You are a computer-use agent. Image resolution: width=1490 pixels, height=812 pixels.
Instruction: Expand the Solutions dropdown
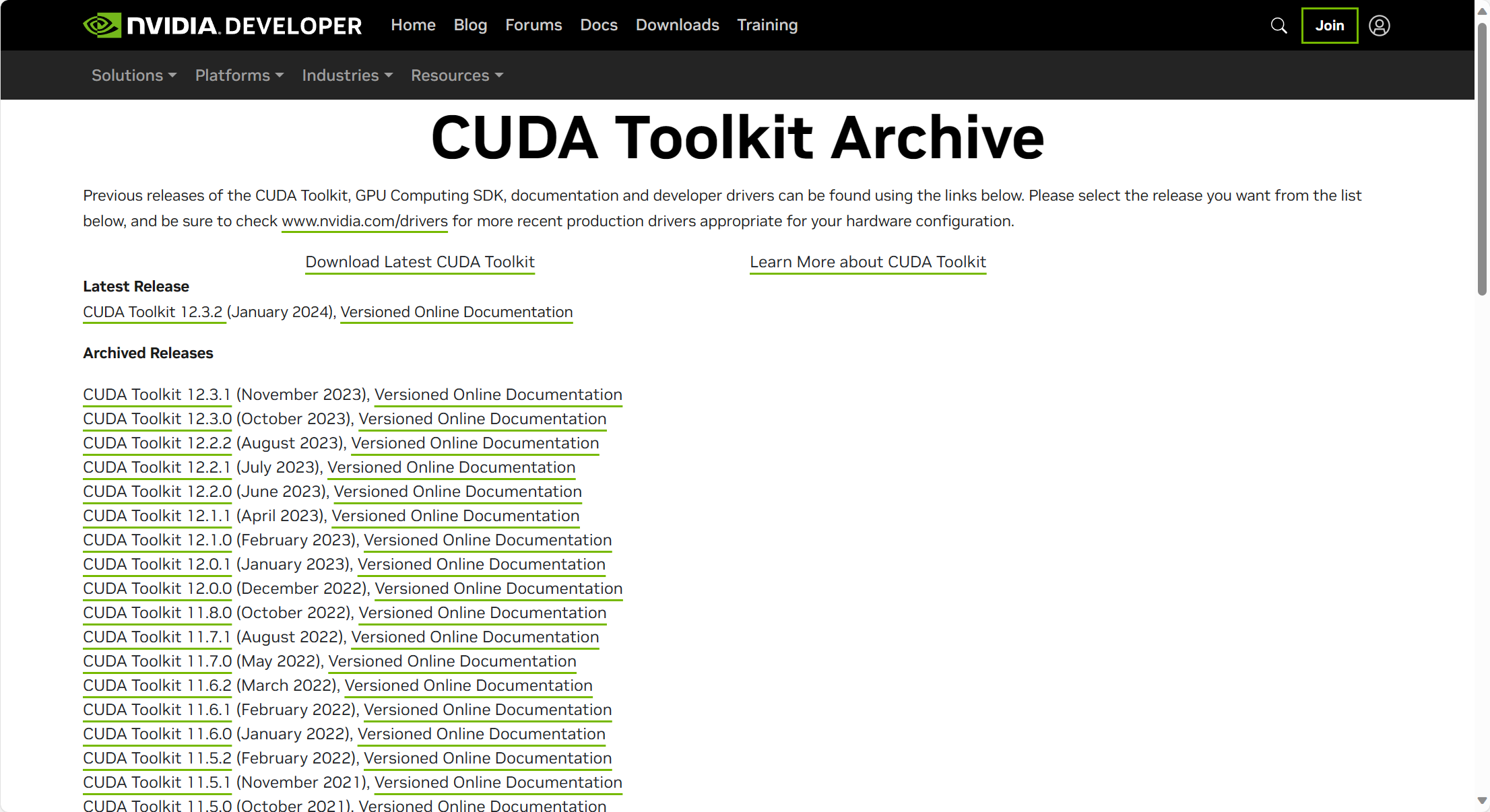tap(133, 75)
